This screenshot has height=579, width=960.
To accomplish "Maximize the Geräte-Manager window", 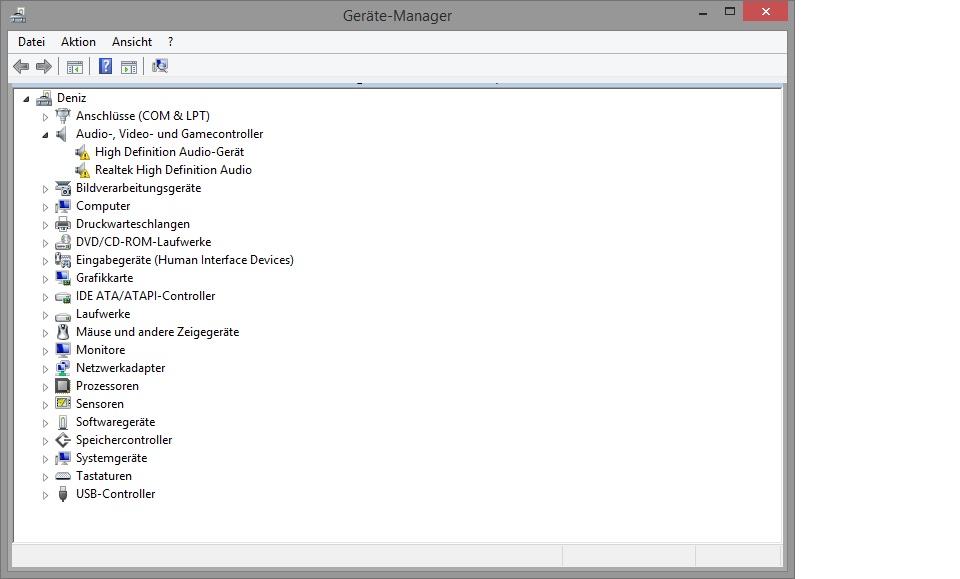I will (730, 12).
